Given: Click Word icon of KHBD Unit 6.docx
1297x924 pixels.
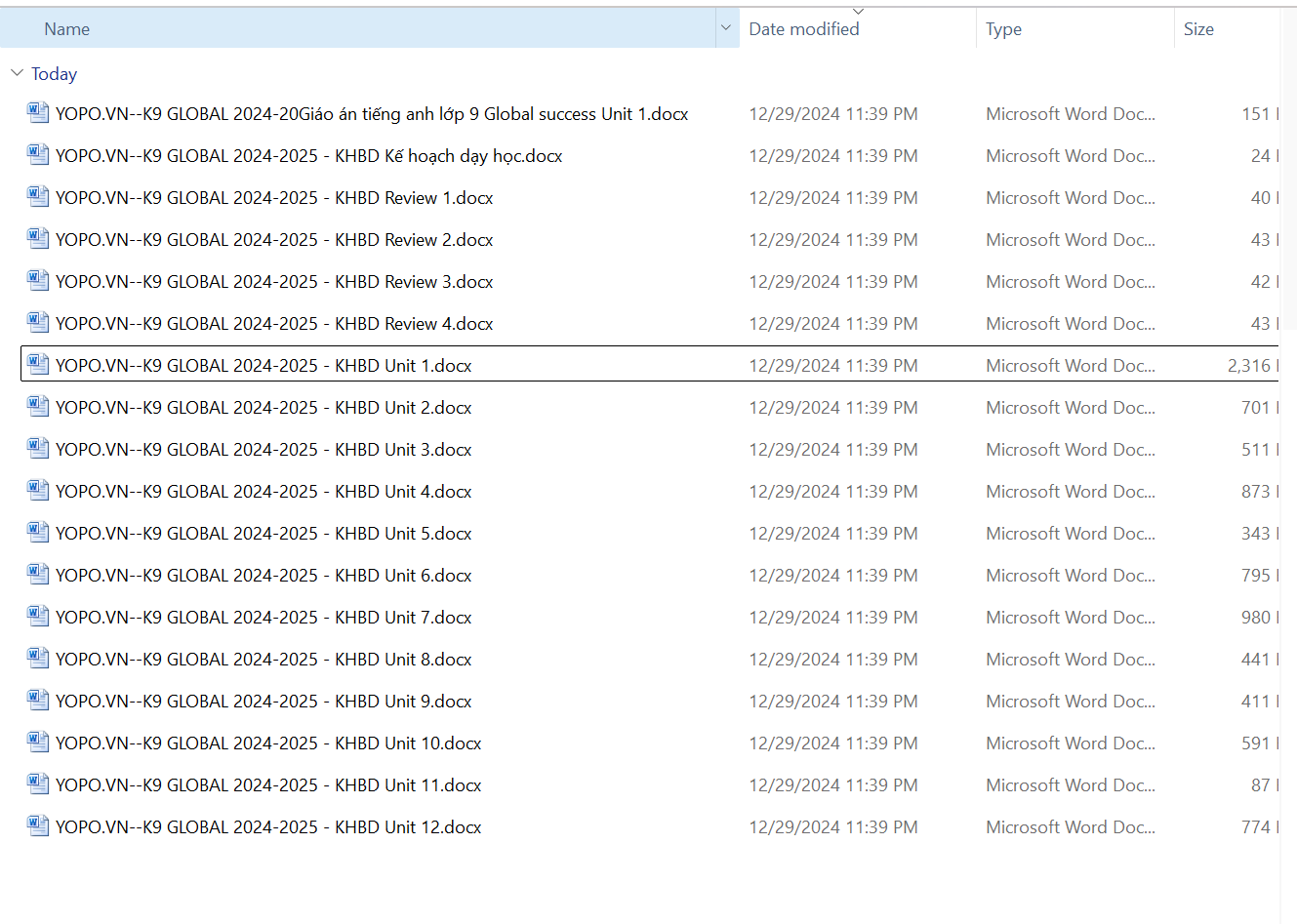Looking at the screenshot, I should coord(38,575).
